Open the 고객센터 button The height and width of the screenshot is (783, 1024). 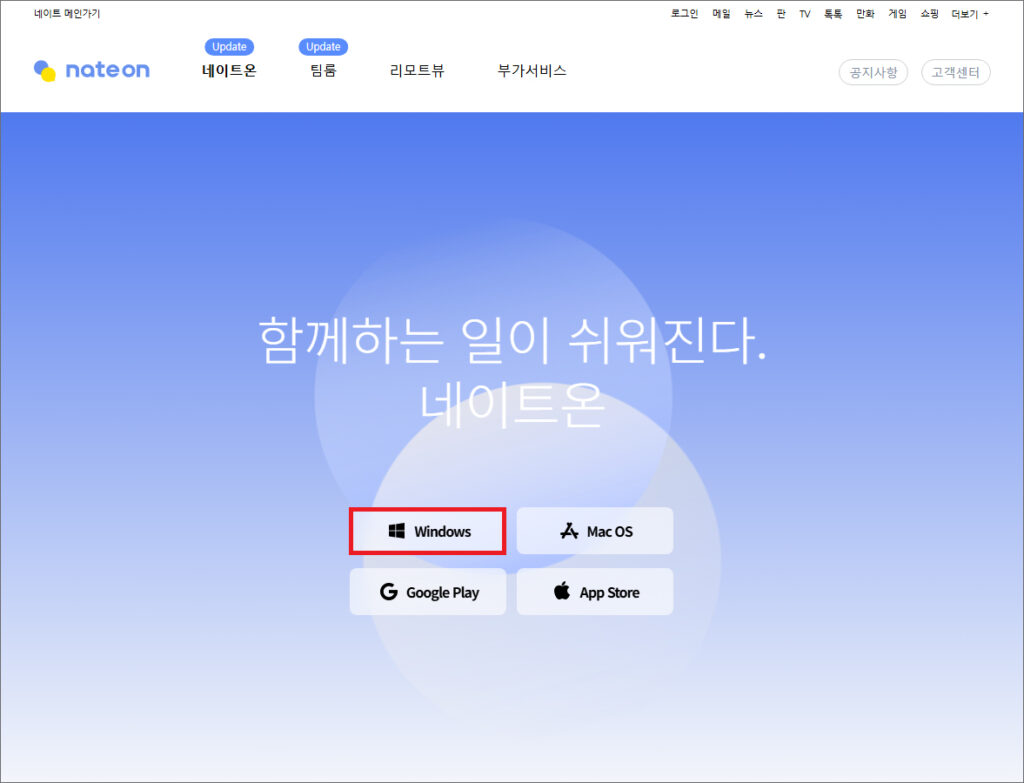tap(955, 72)
